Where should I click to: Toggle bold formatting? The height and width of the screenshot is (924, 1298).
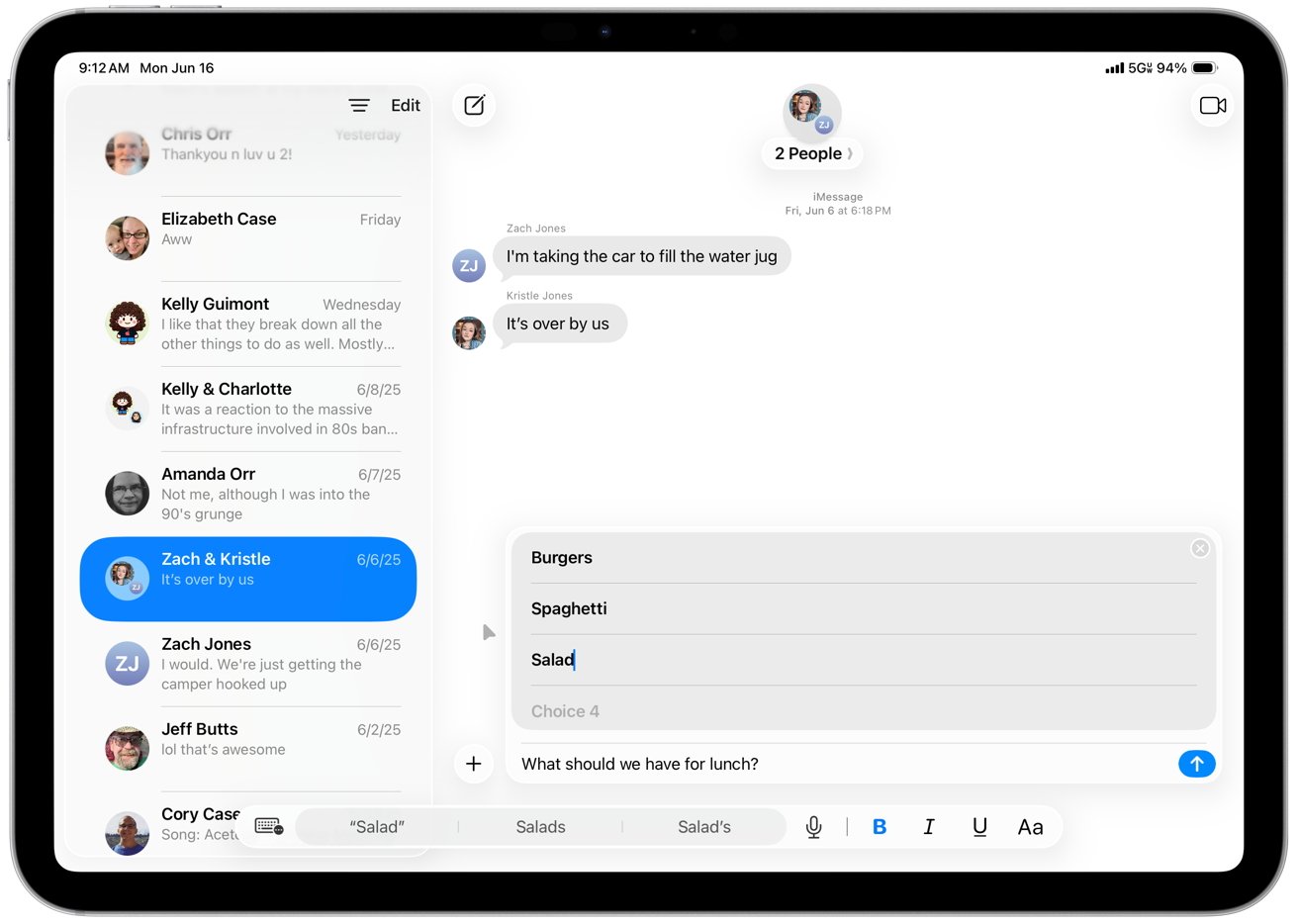click(879, 827)
